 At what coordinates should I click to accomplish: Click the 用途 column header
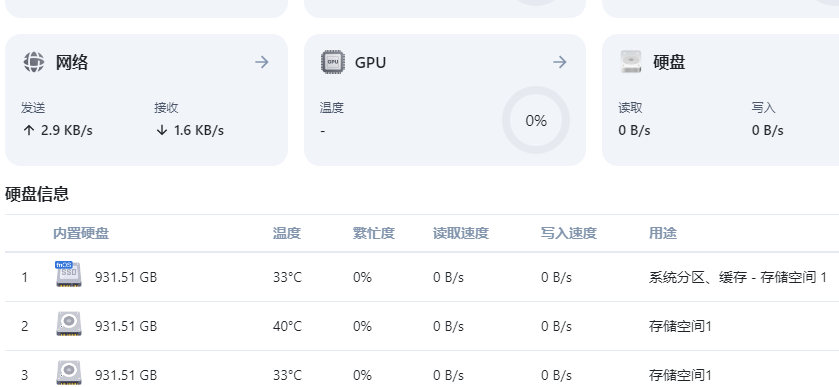click(663, 233)
